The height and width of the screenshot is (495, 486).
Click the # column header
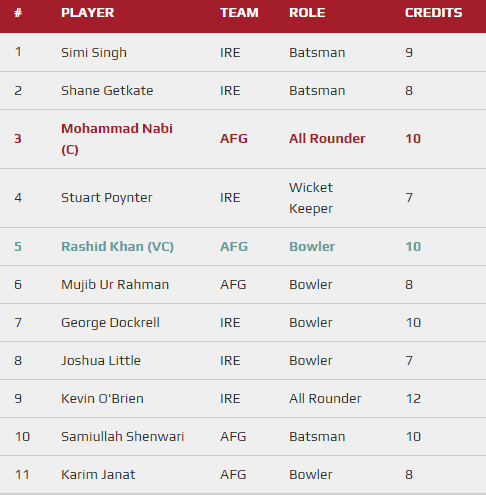(18, 13)
